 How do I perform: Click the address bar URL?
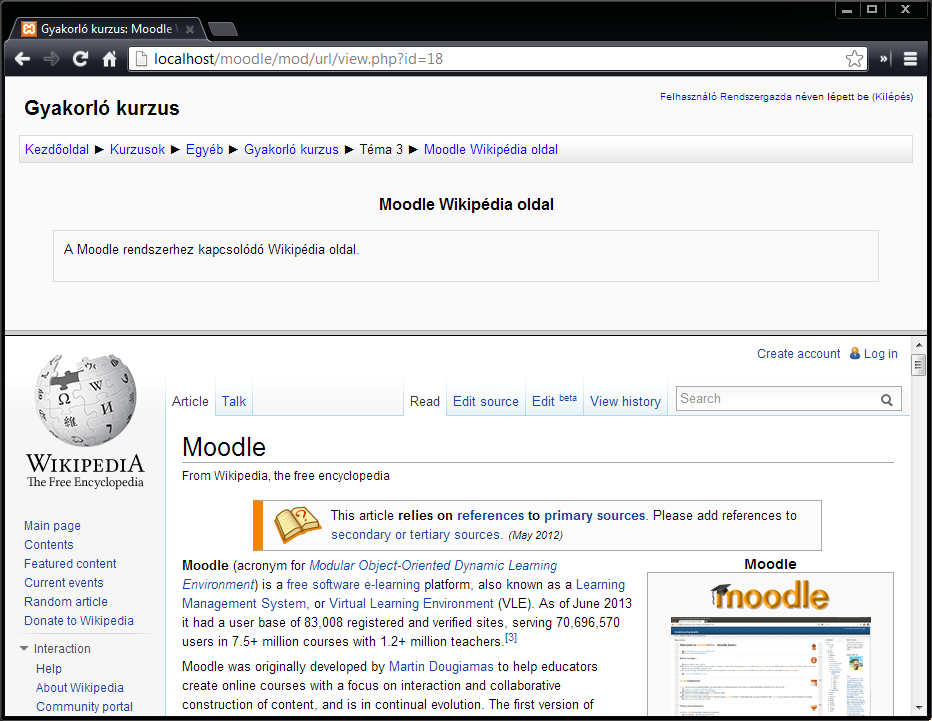[298, 59]
